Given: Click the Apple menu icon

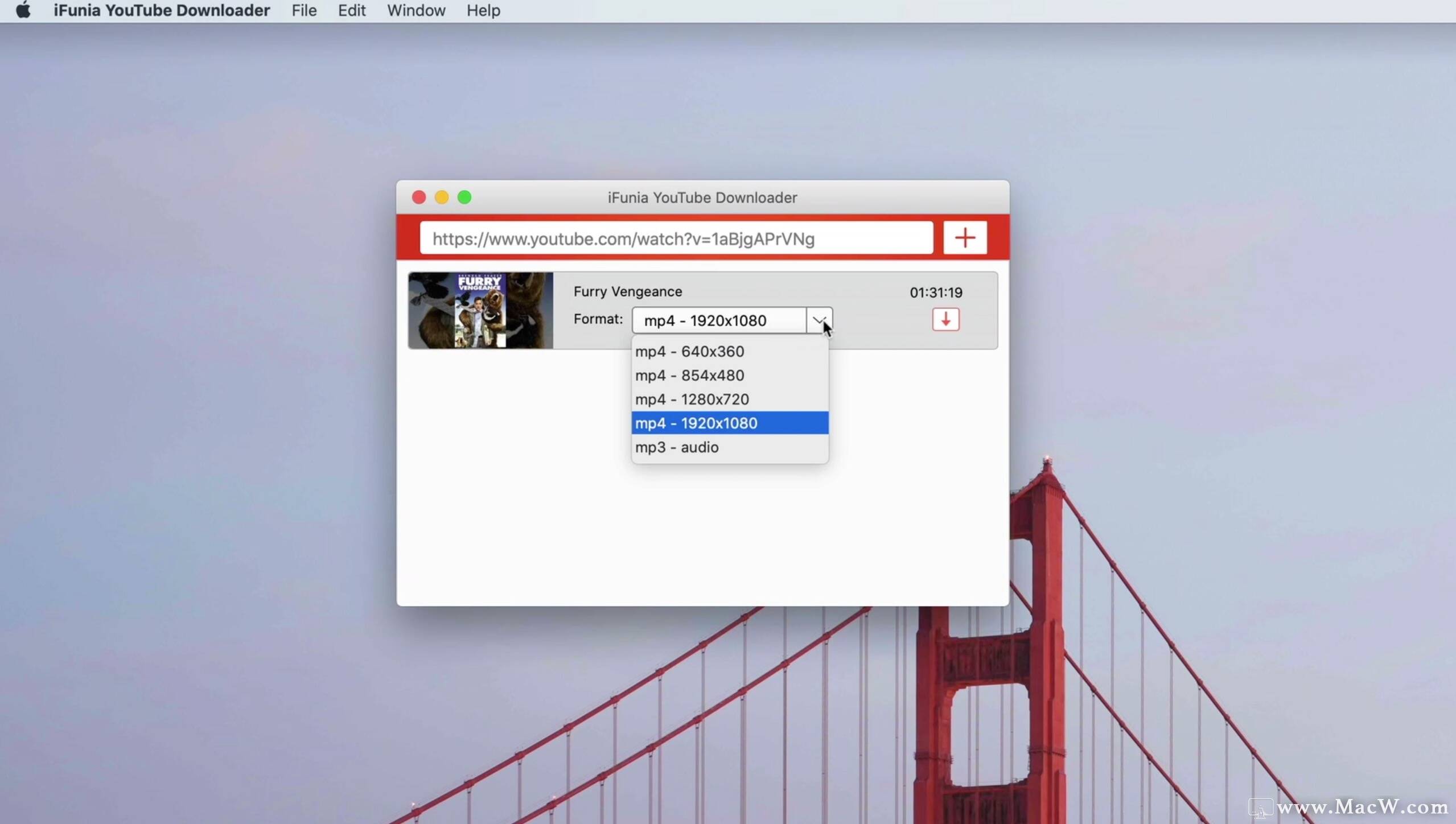Looking at the screenshot, I should pyautogui.click(x=23, y=10).
